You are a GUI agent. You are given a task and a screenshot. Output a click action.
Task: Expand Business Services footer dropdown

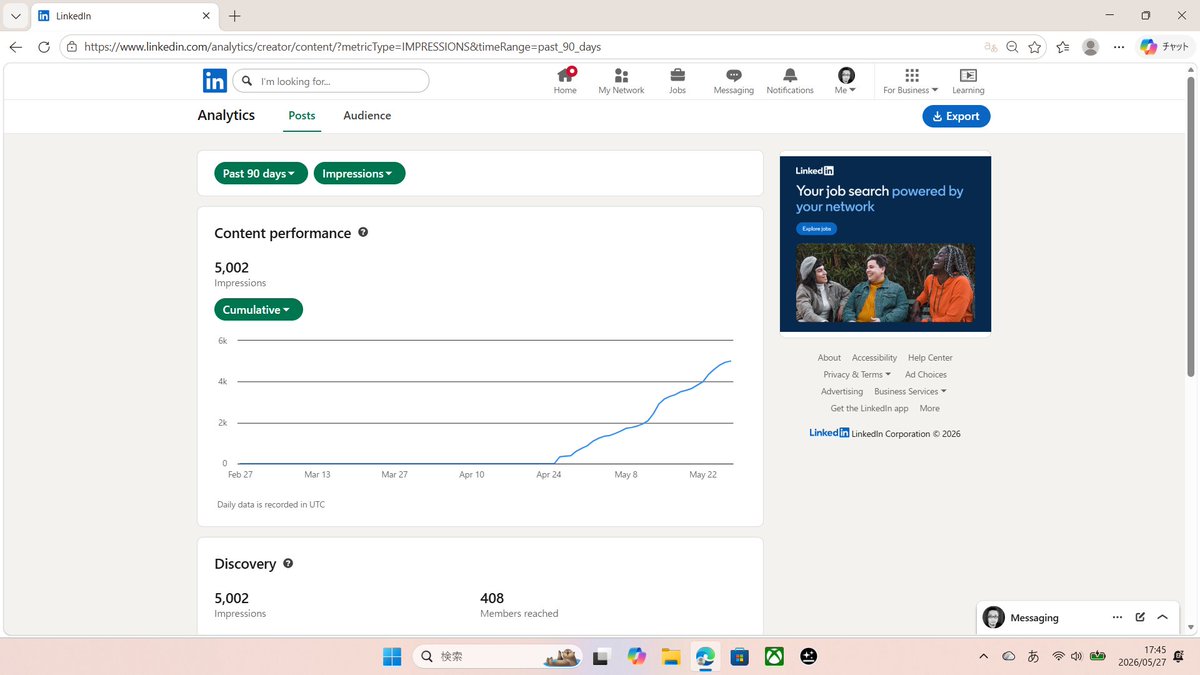coord(910,391)
